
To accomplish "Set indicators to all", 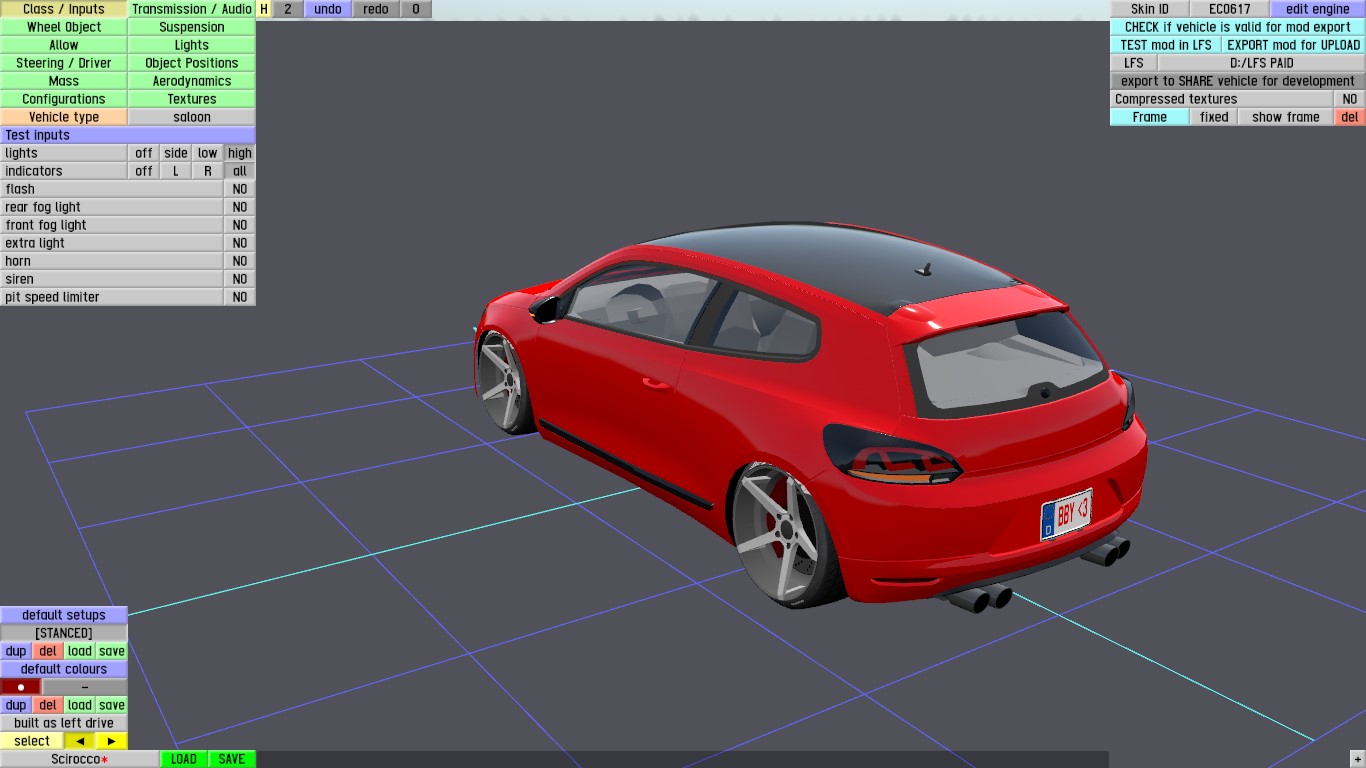I will pyautogui.click(x=240, y=171).
